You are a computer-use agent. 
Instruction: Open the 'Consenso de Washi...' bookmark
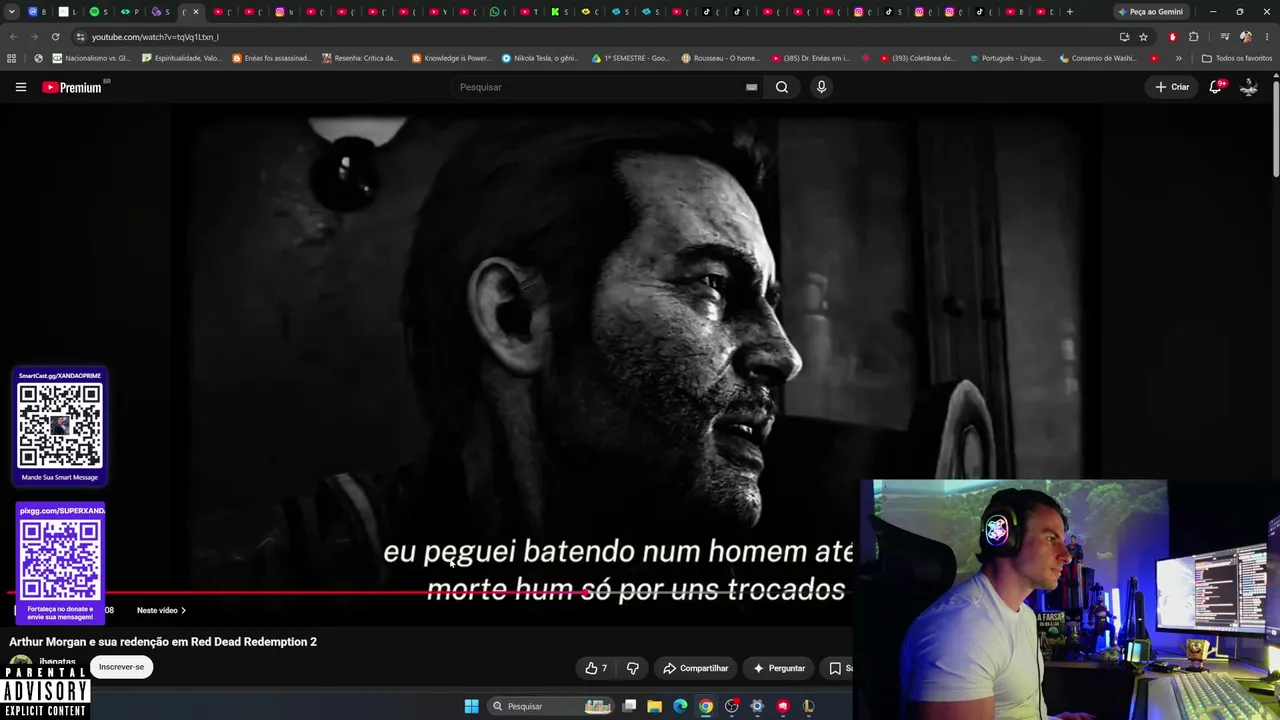pyautogui.click(x=1097, y=58)
